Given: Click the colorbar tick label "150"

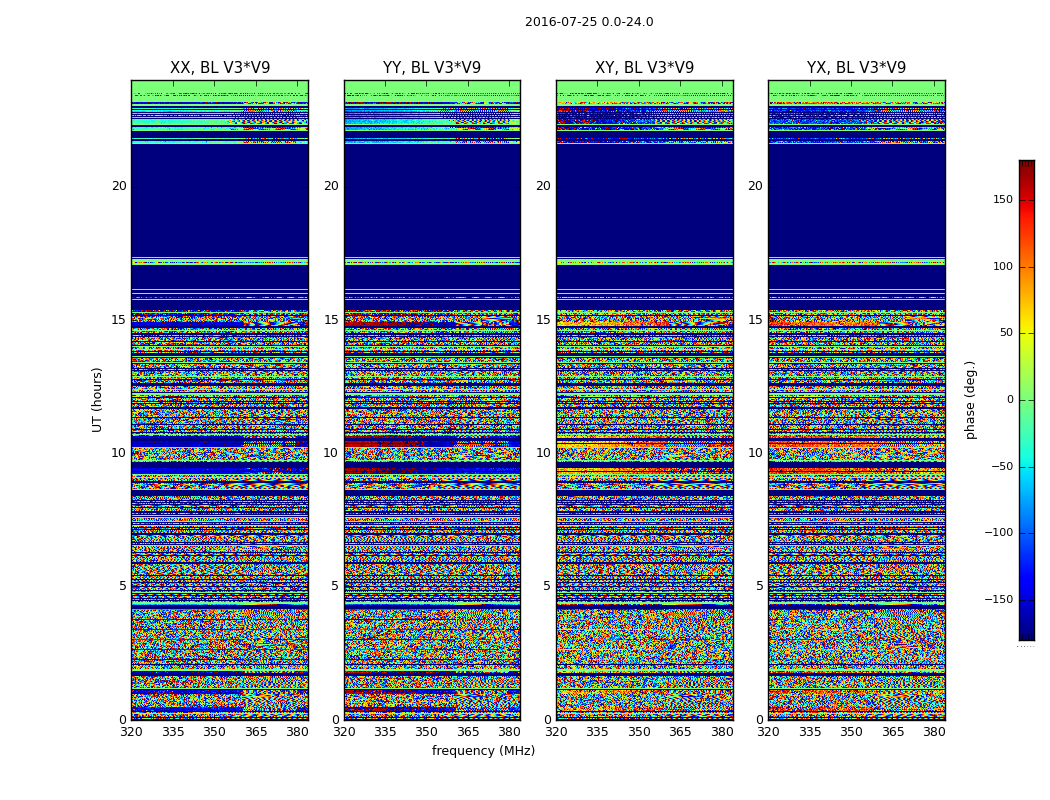Looking at the screenshot, I should click(x=1002, y=200).
